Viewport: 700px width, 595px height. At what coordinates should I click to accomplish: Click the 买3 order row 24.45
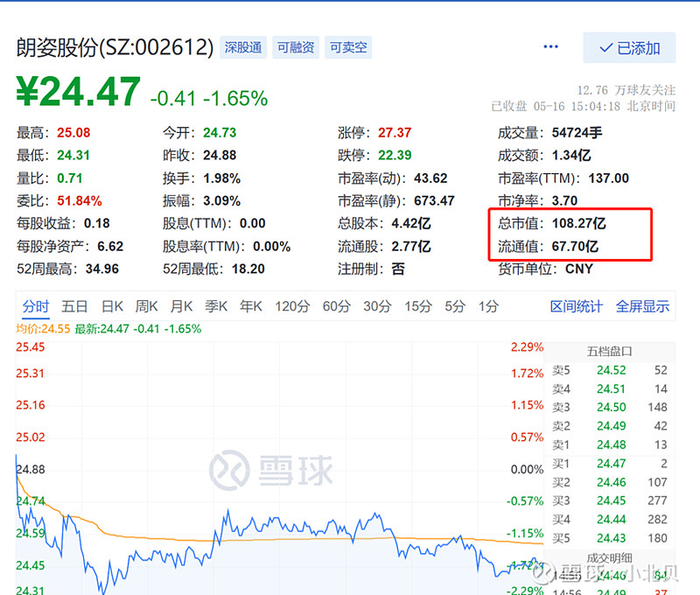(x=610, y=501)
